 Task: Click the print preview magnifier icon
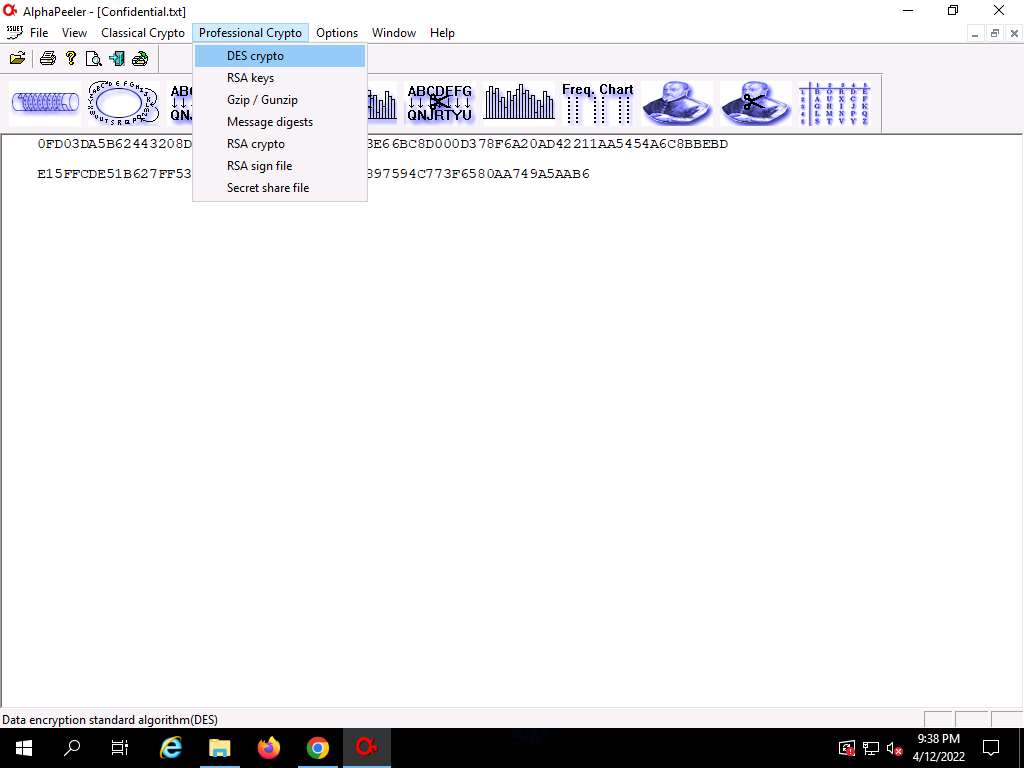point(93,58)
